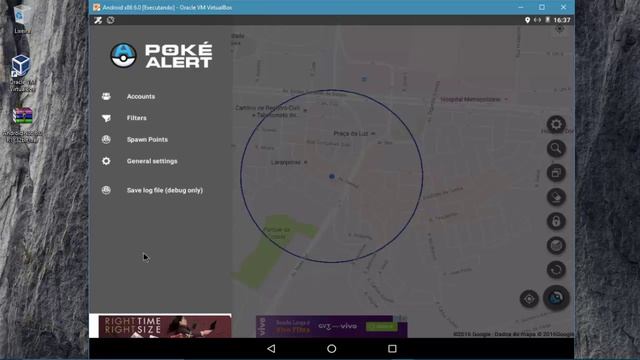The image size is (640, 360).
Task: Tap the Android recent apps square
Action: (392, 349)
